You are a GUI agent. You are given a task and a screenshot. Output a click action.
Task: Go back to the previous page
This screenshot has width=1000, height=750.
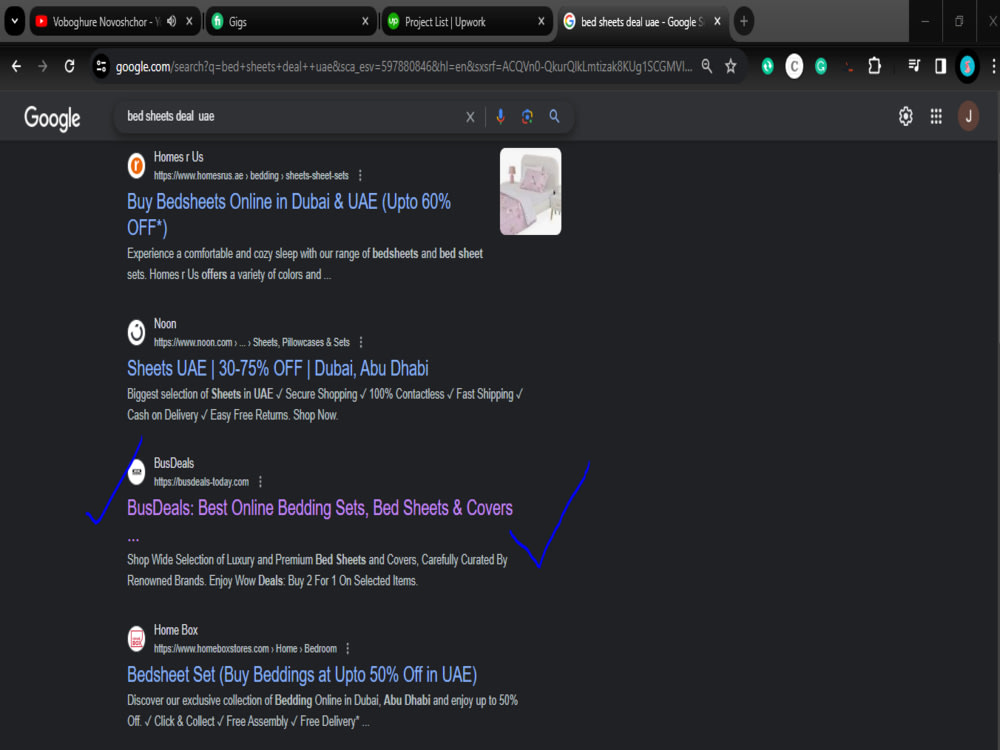(17, 66)
